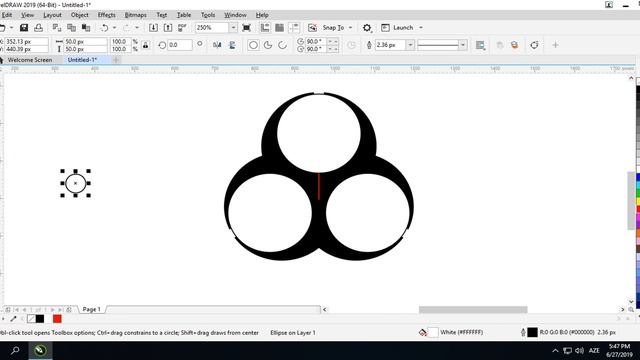The width and height of the screenshot is (640, 360).
Task: Mirror the object horizontally
Action: point(217,45)
